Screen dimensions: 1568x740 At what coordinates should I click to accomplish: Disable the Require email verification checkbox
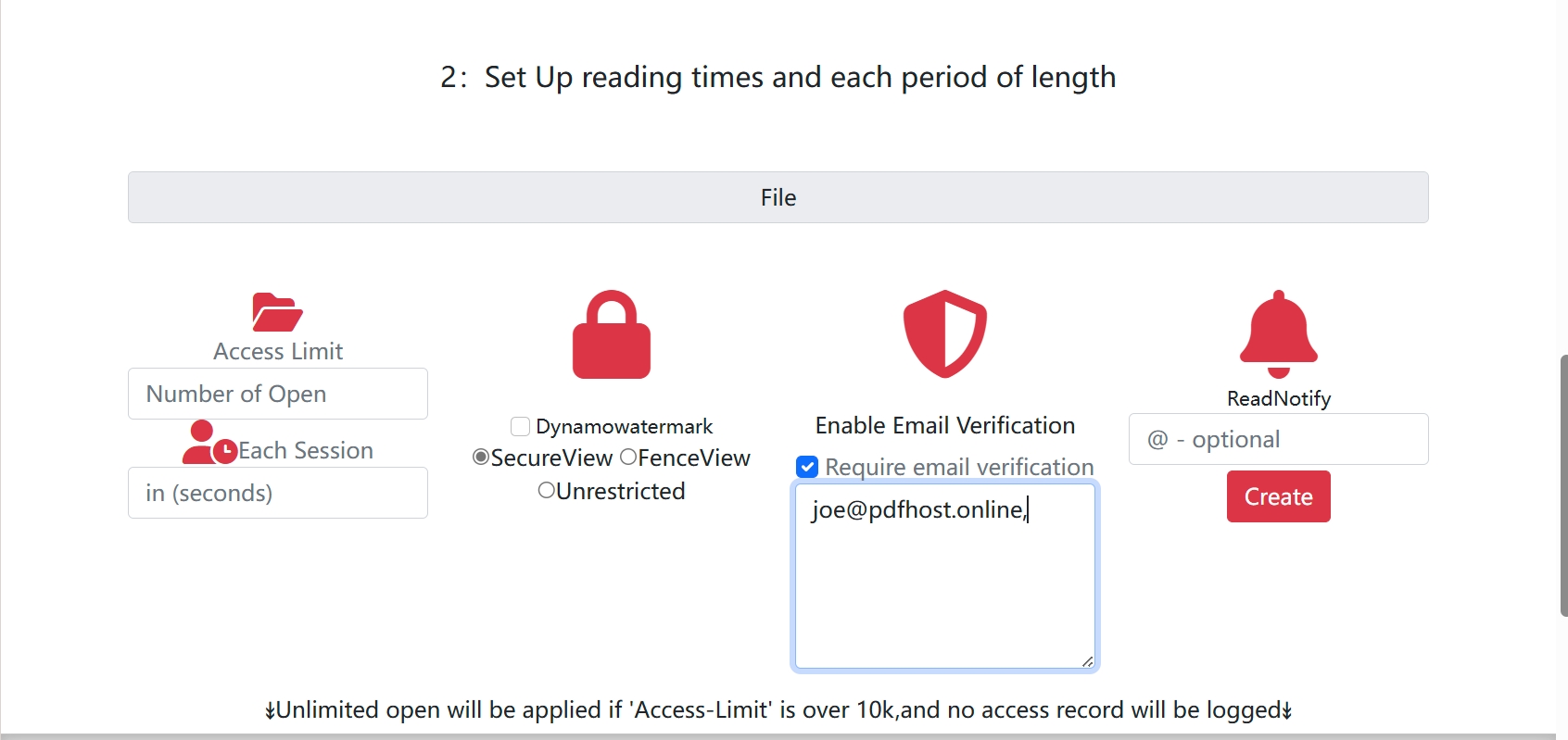tap(806, 467)
